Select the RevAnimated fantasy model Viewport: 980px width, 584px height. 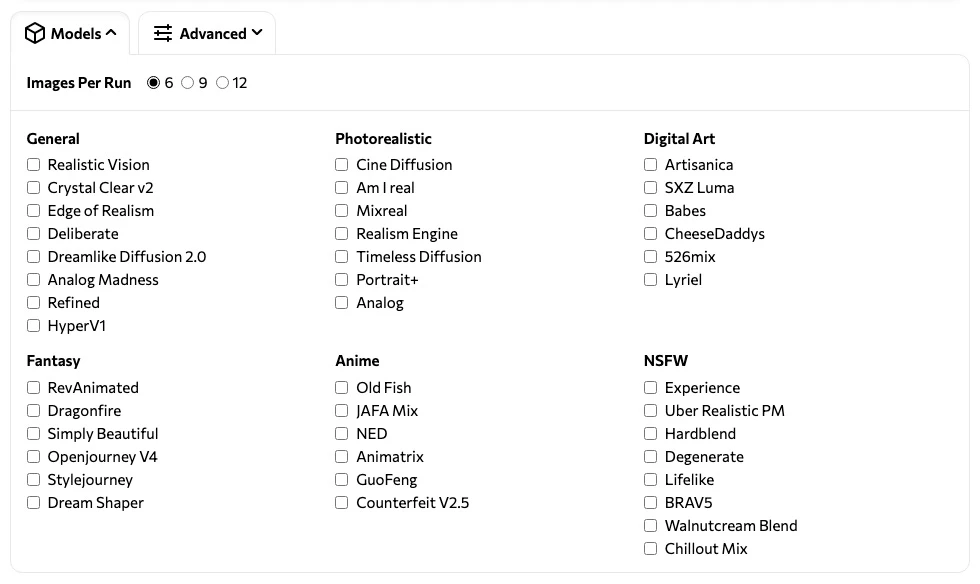tap(34, 388)
